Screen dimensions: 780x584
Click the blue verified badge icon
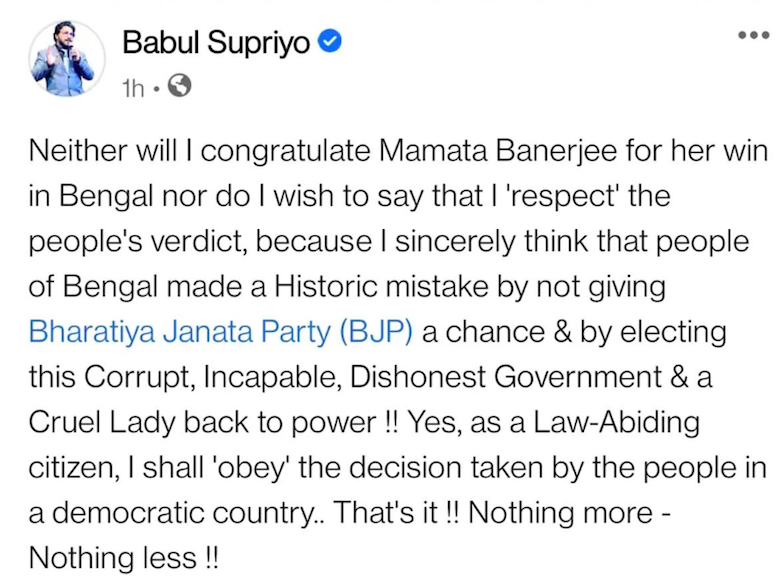coord(331,42)
